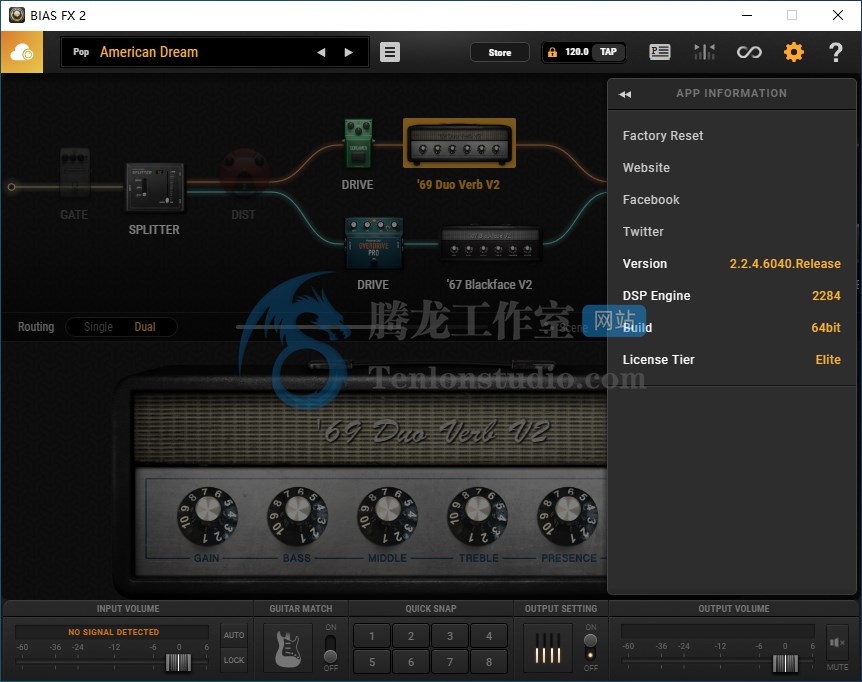This screenshot has height=682, width=862.
Task: Click the TREBLE knob
Action: pos(477,516)
